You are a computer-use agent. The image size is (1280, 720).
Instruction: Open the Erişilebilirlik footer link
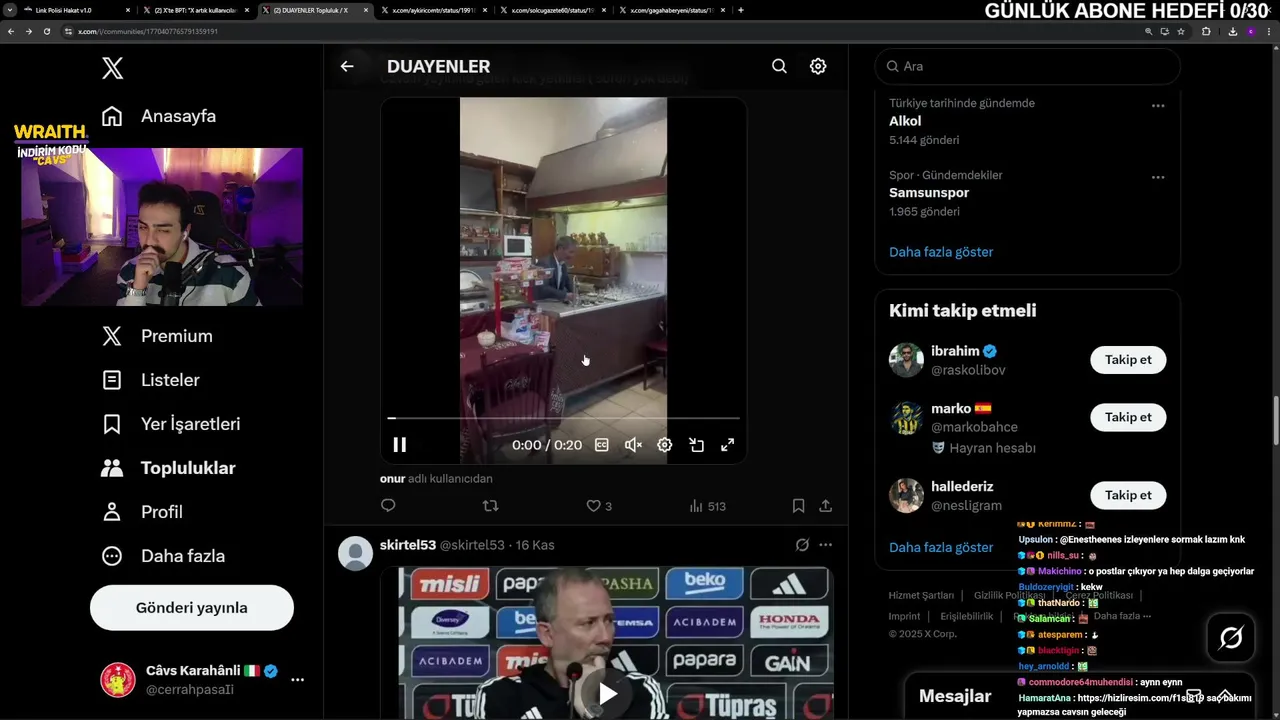[x=966, y=616]
